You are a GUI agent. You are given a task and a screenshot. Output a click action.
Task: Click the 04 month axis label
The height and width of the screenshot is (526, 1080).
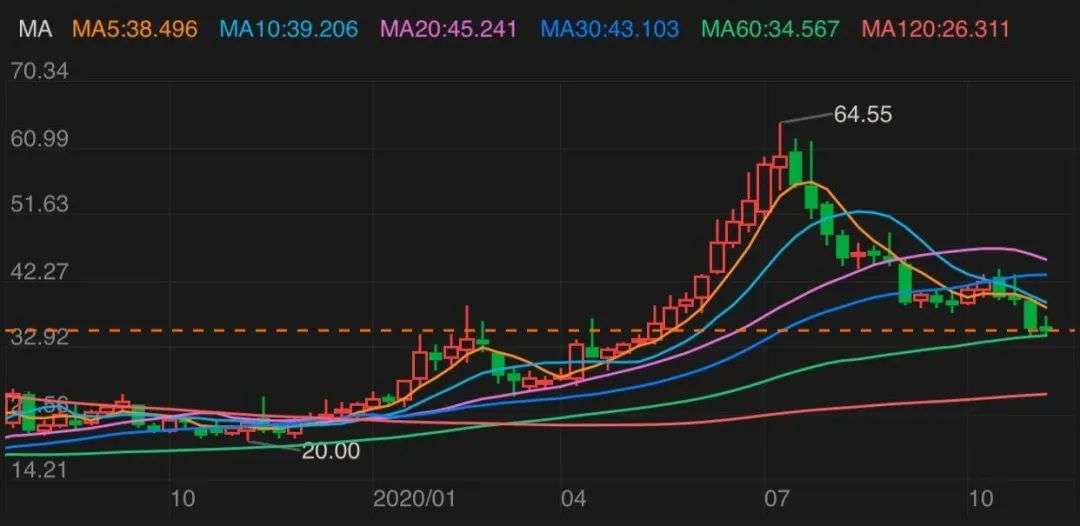(573, 499)
